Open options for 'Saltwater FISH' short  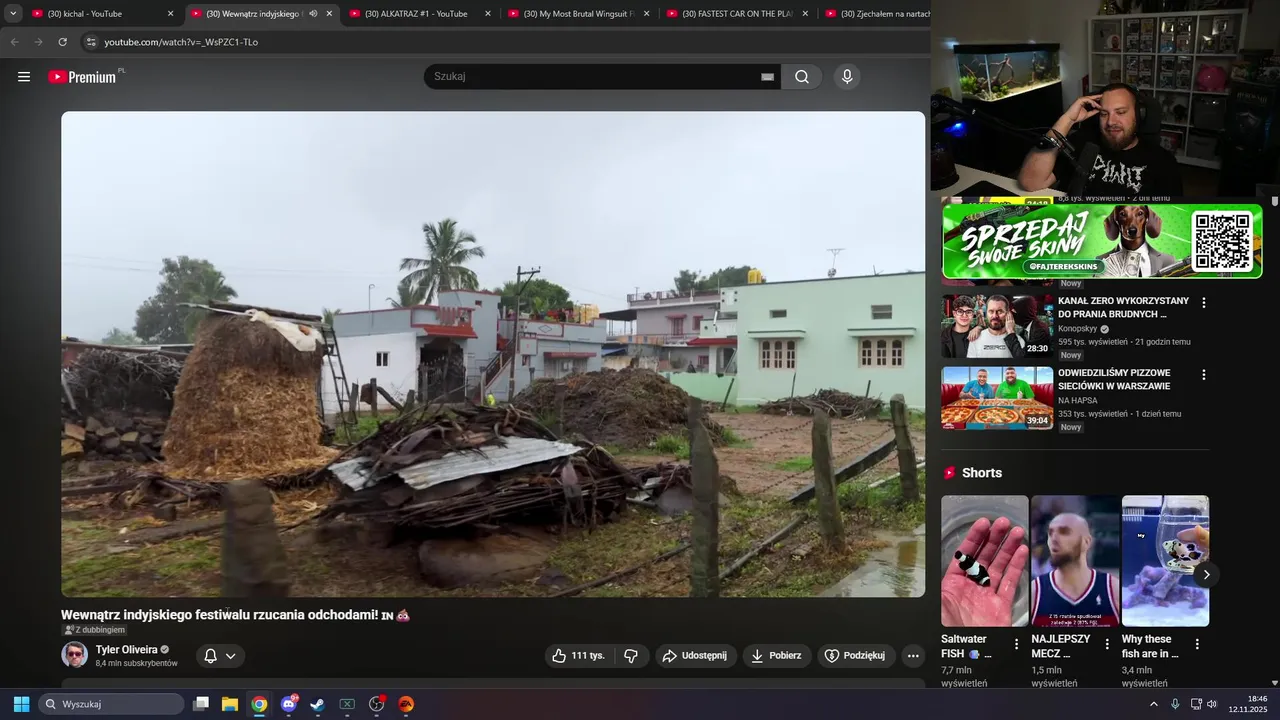(1016, 644)
